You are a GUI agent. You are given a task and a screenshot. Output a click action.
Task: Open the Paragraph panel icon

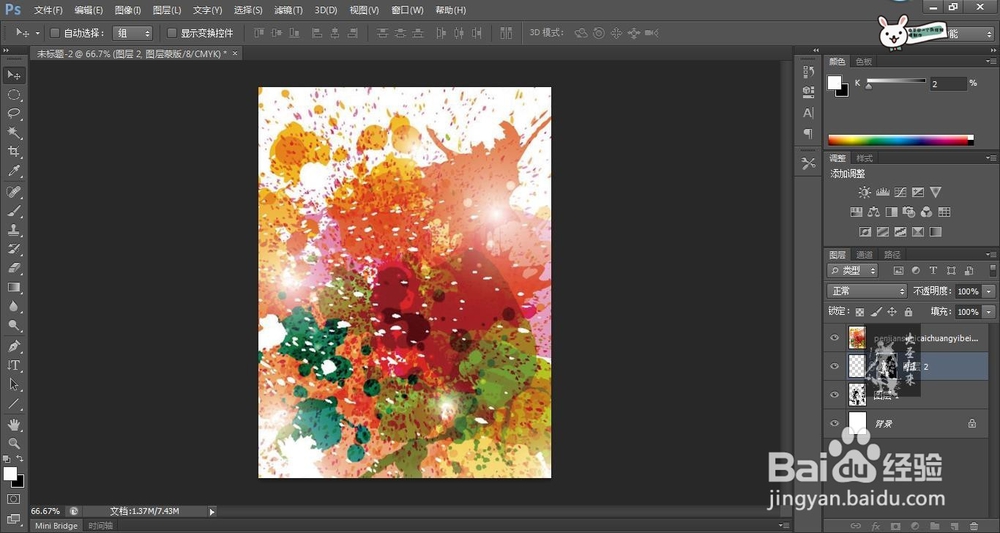click(x=809, y=133)
